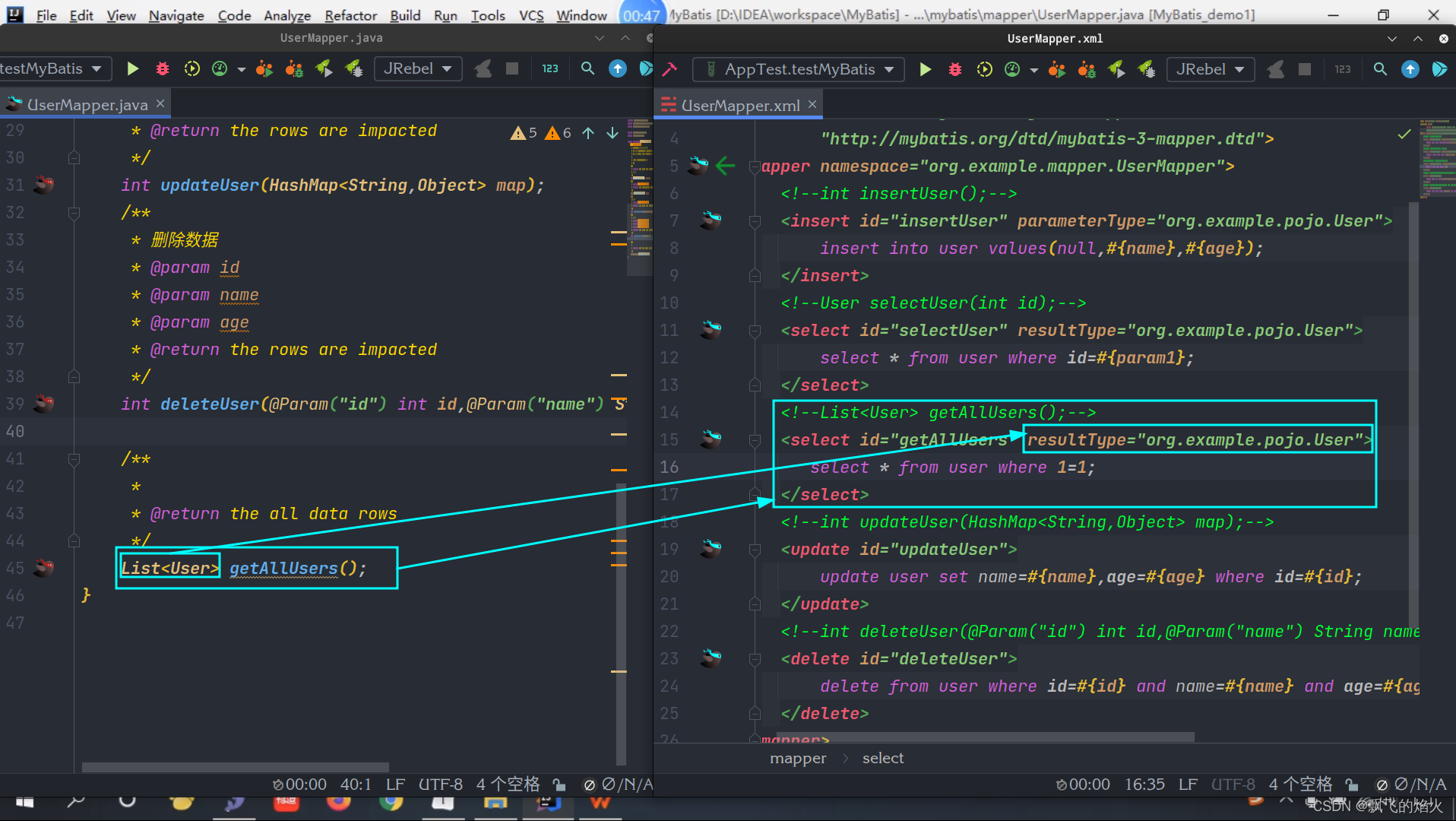Click build hammer left of AppTest.testMyBatis
Viewport: 1456px width, 821px height.
[669, 70]
